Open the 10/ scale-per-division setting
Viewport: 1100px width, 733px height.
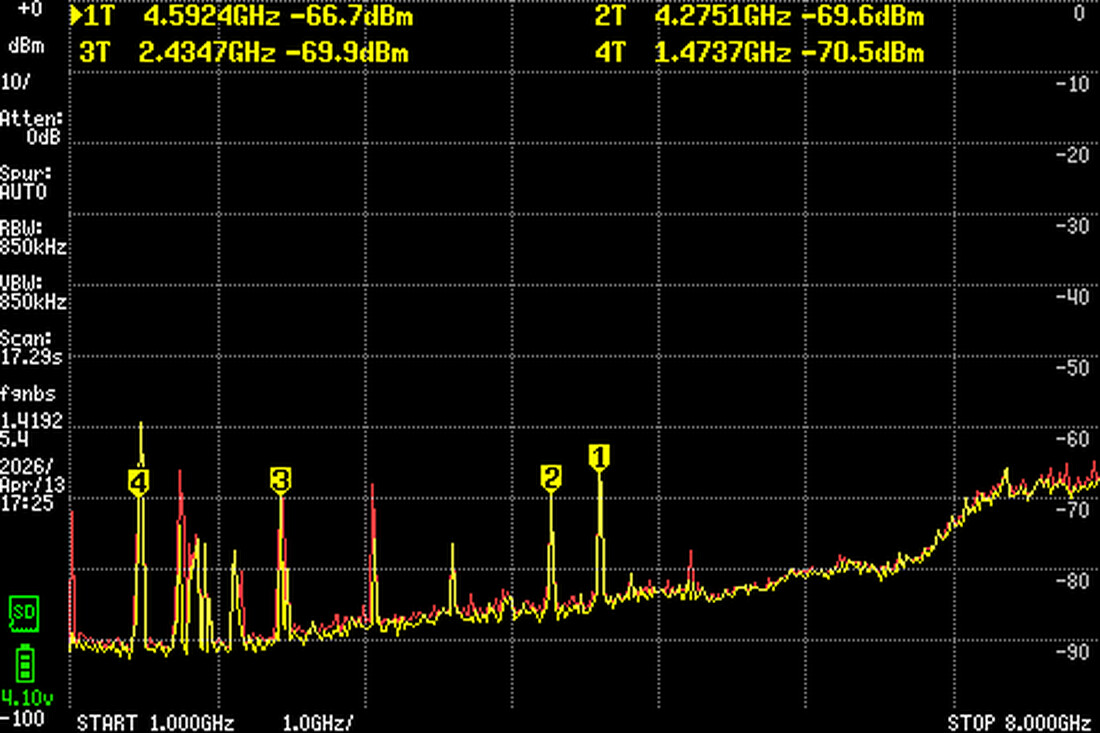pos(18,81)
